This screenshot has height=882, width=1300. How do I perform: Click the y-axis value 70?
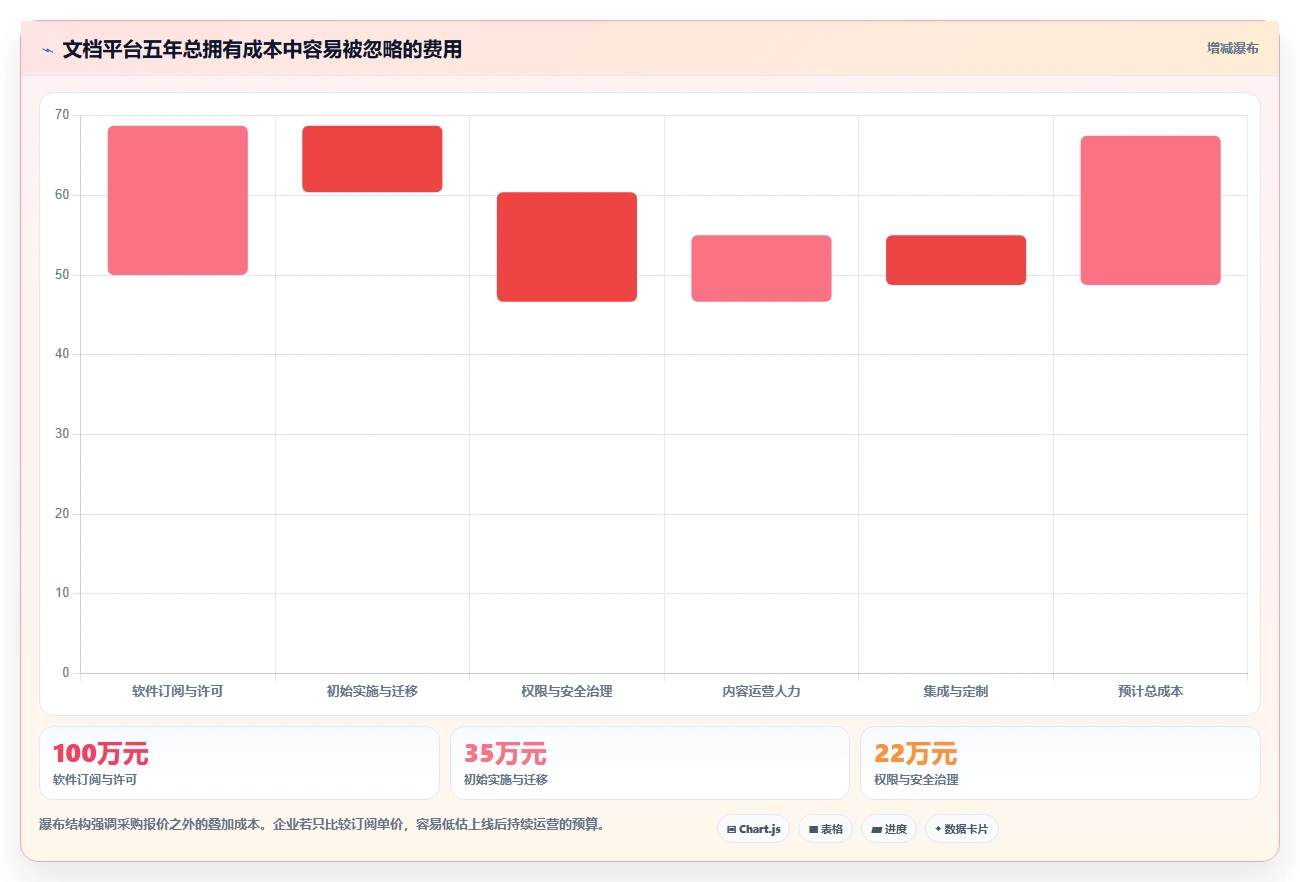62,115
